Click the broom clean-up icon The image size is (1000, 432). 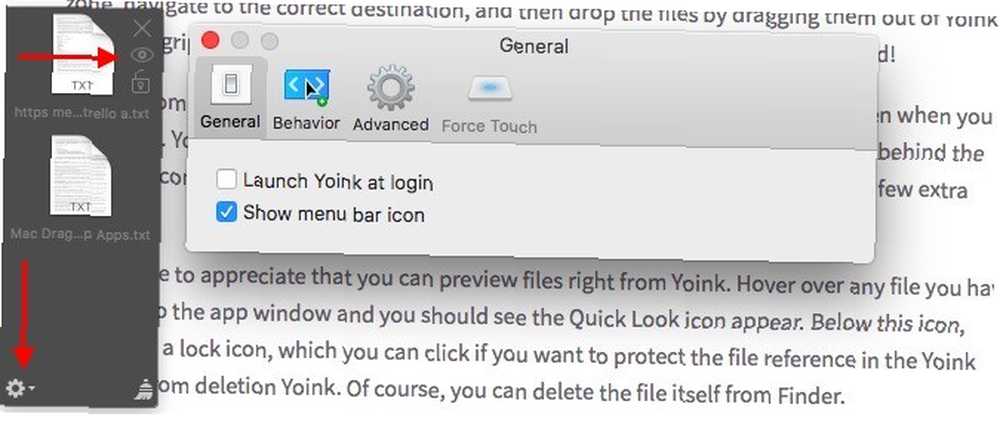[145, 388]
